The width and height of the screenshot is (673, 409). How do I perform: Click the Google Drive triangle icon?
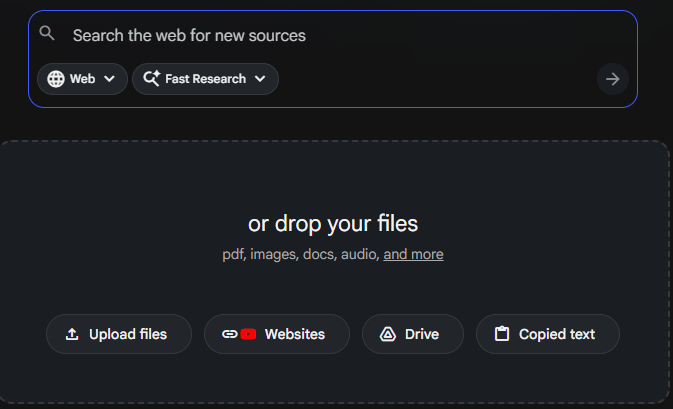(x=388, y=334)
